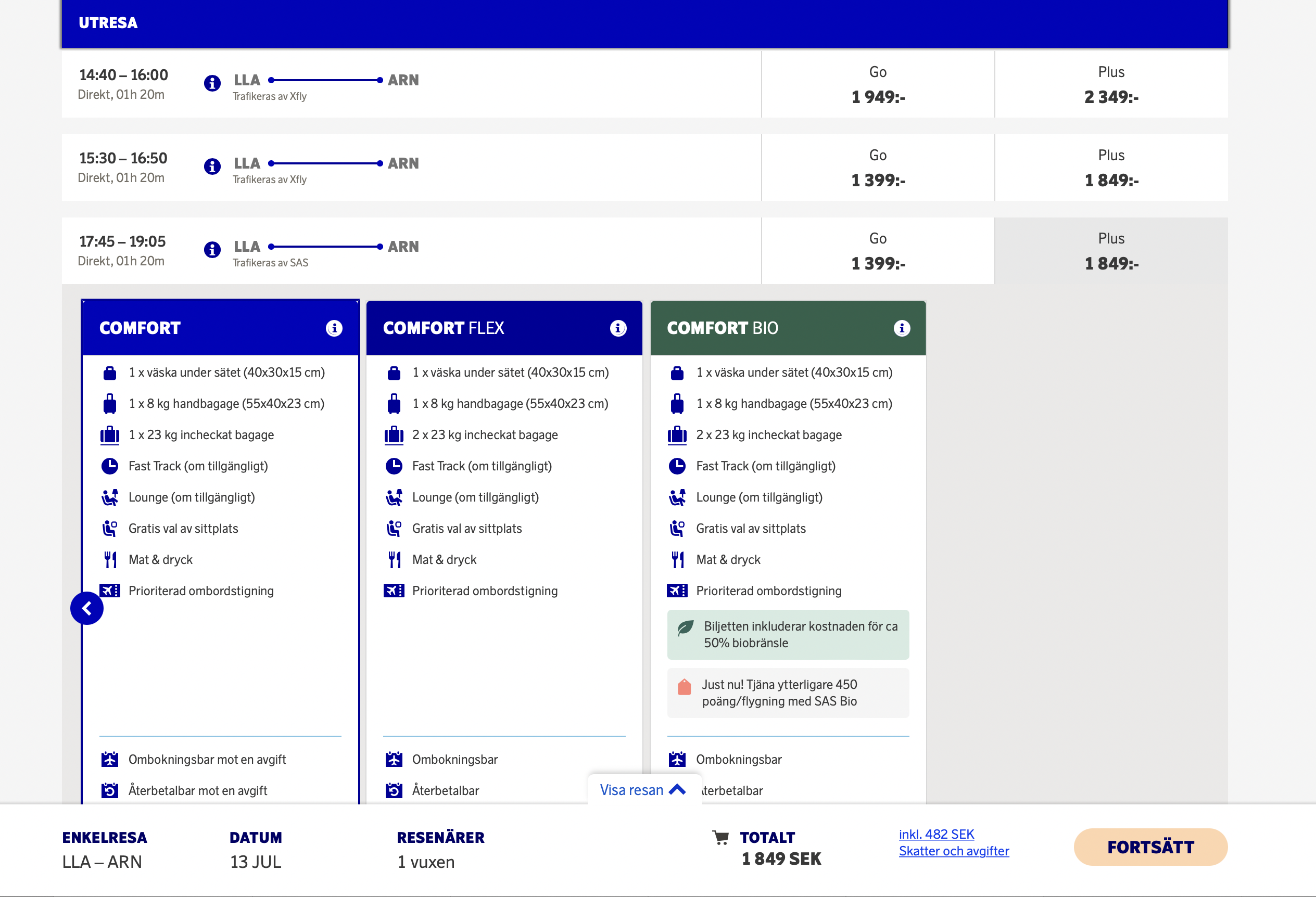Screen dimensions: 1316x897
Task: Open the Skatter och avgifter link
Action: pyautogui.click(x=954, y=851)
